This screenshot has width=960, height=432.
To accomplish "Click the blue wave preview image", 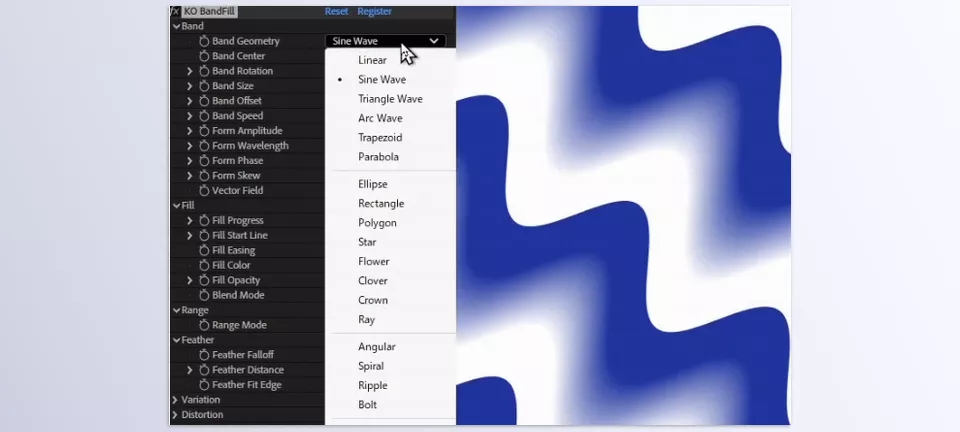I will coord(623,215).
